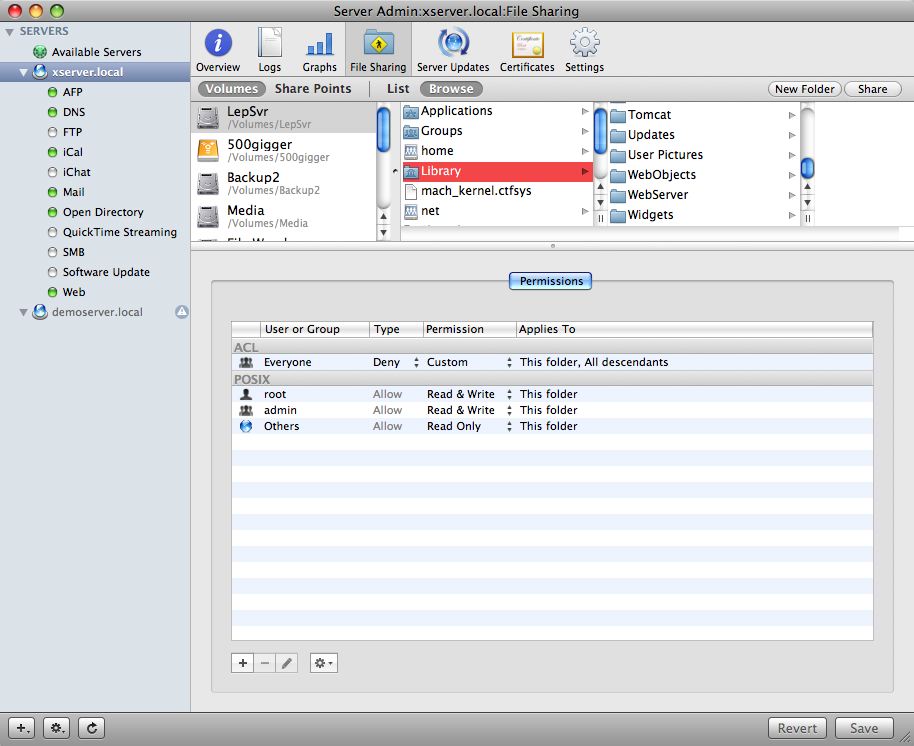Select the FTP service
The width and height of the screenshot is (914, 746).
point(95,132)
